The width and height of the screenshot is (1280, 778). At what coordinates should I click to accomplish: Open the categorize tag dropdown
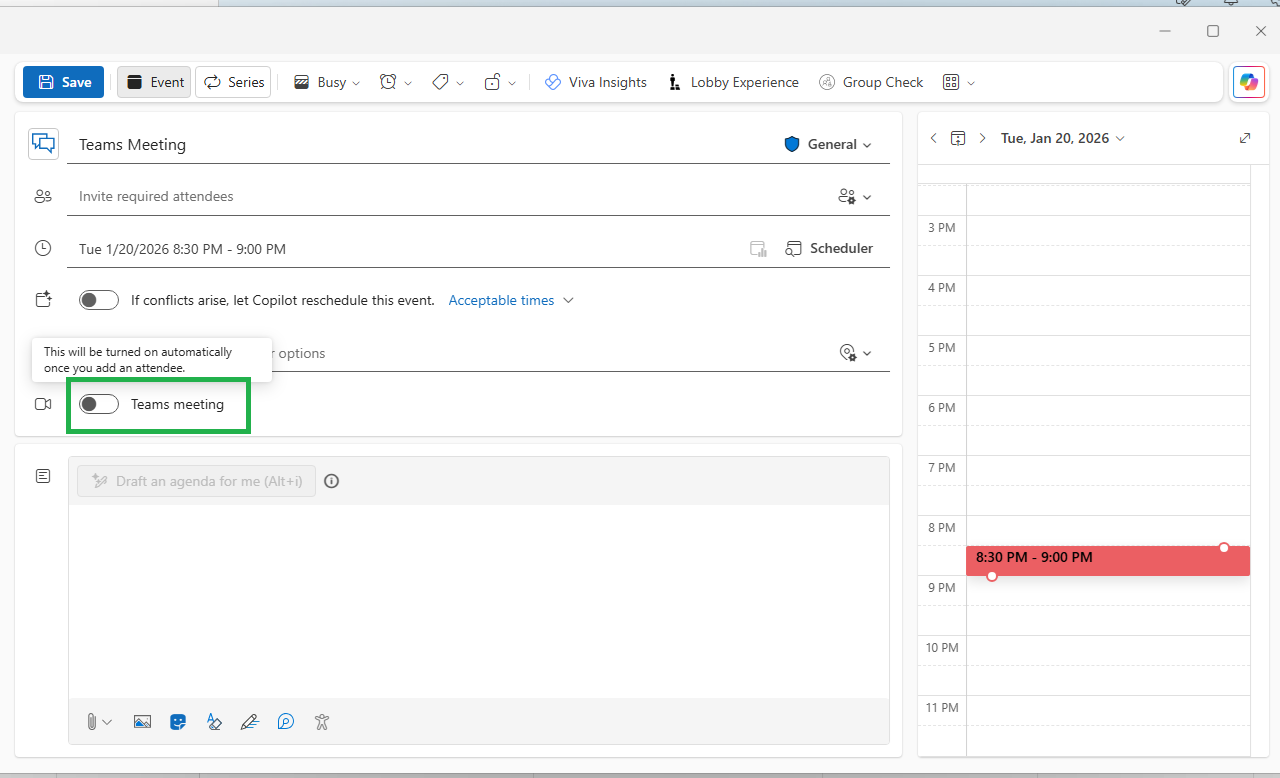tap(448, 82)
